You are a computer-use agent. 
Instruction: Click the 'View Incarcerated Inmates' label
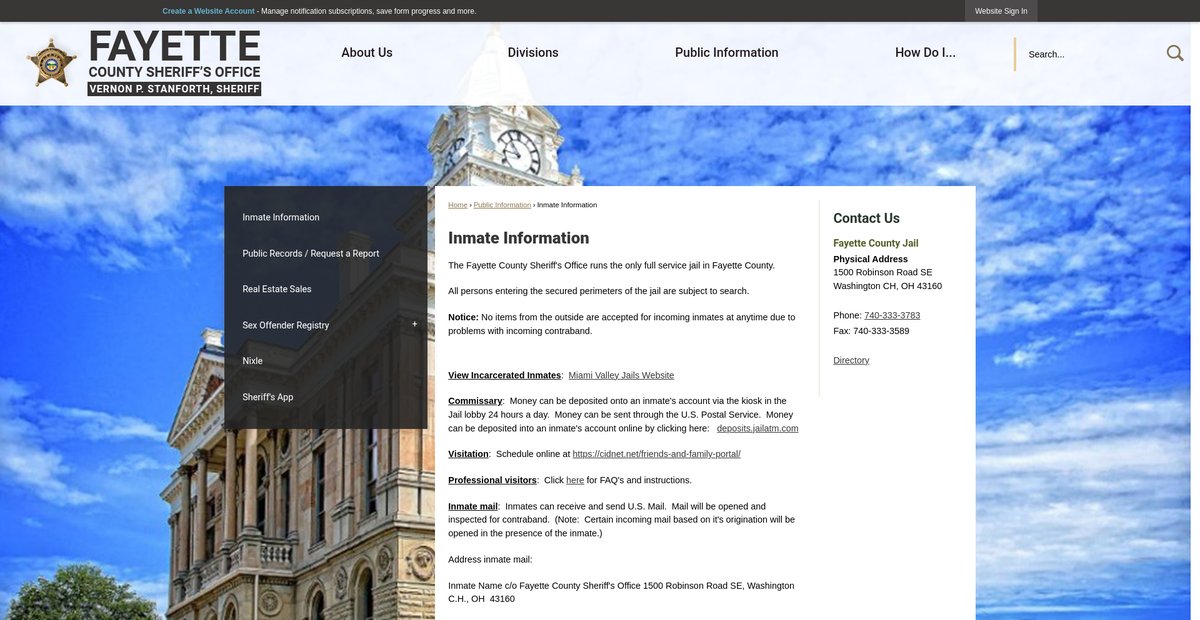(504, 375)
